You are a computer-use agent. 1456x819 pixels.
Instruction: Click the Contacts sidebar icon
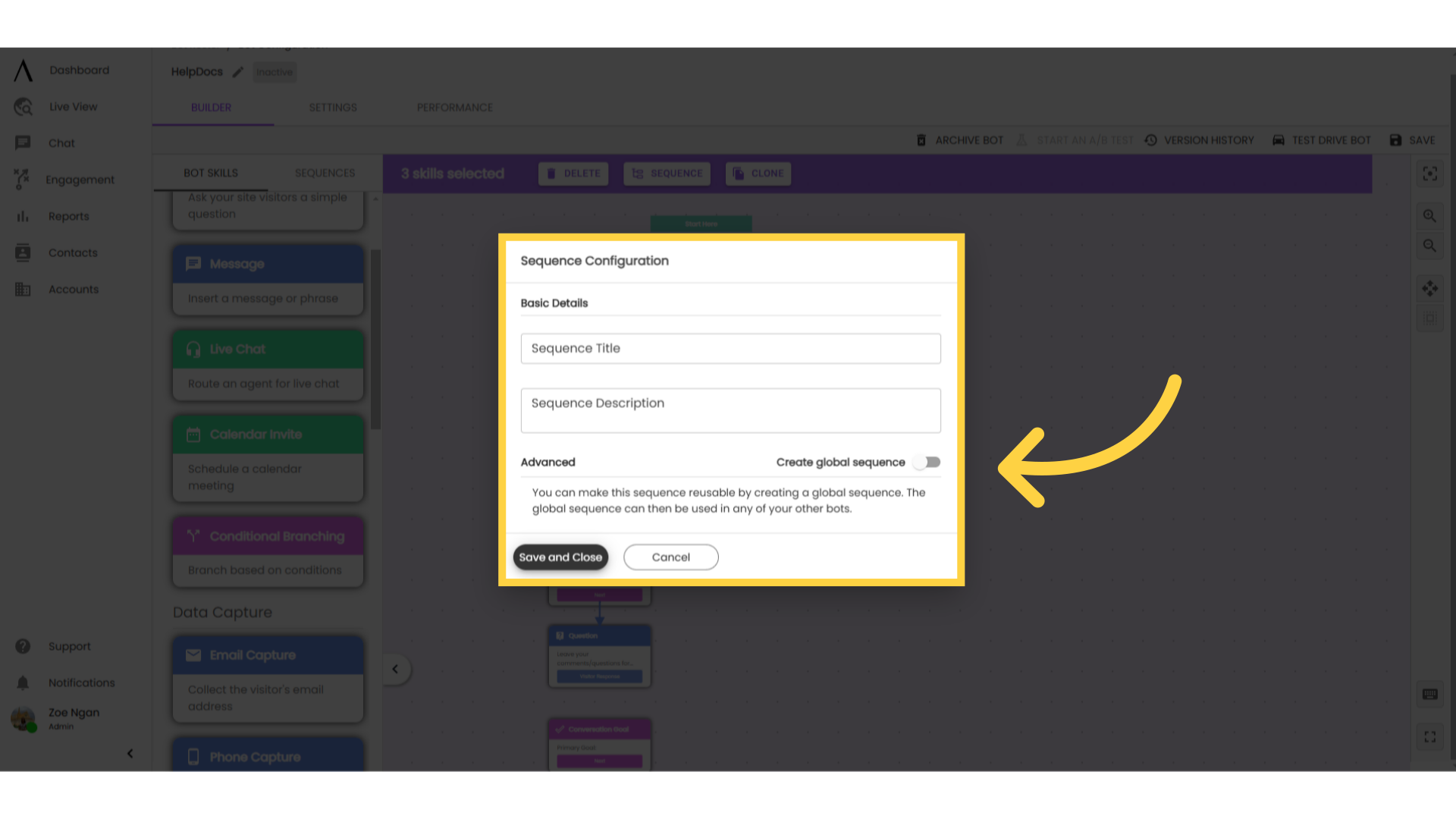point(23,252)
